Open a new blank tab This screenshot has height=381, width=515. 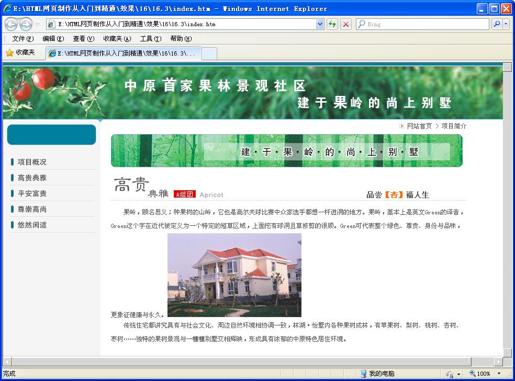coord(209,53)
